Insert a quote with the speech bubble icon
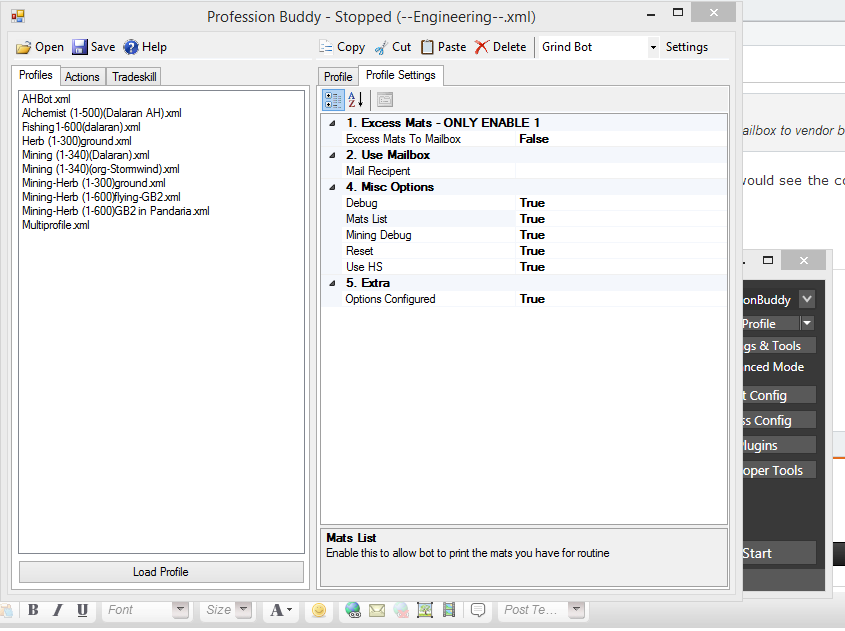 coord(477,609)
